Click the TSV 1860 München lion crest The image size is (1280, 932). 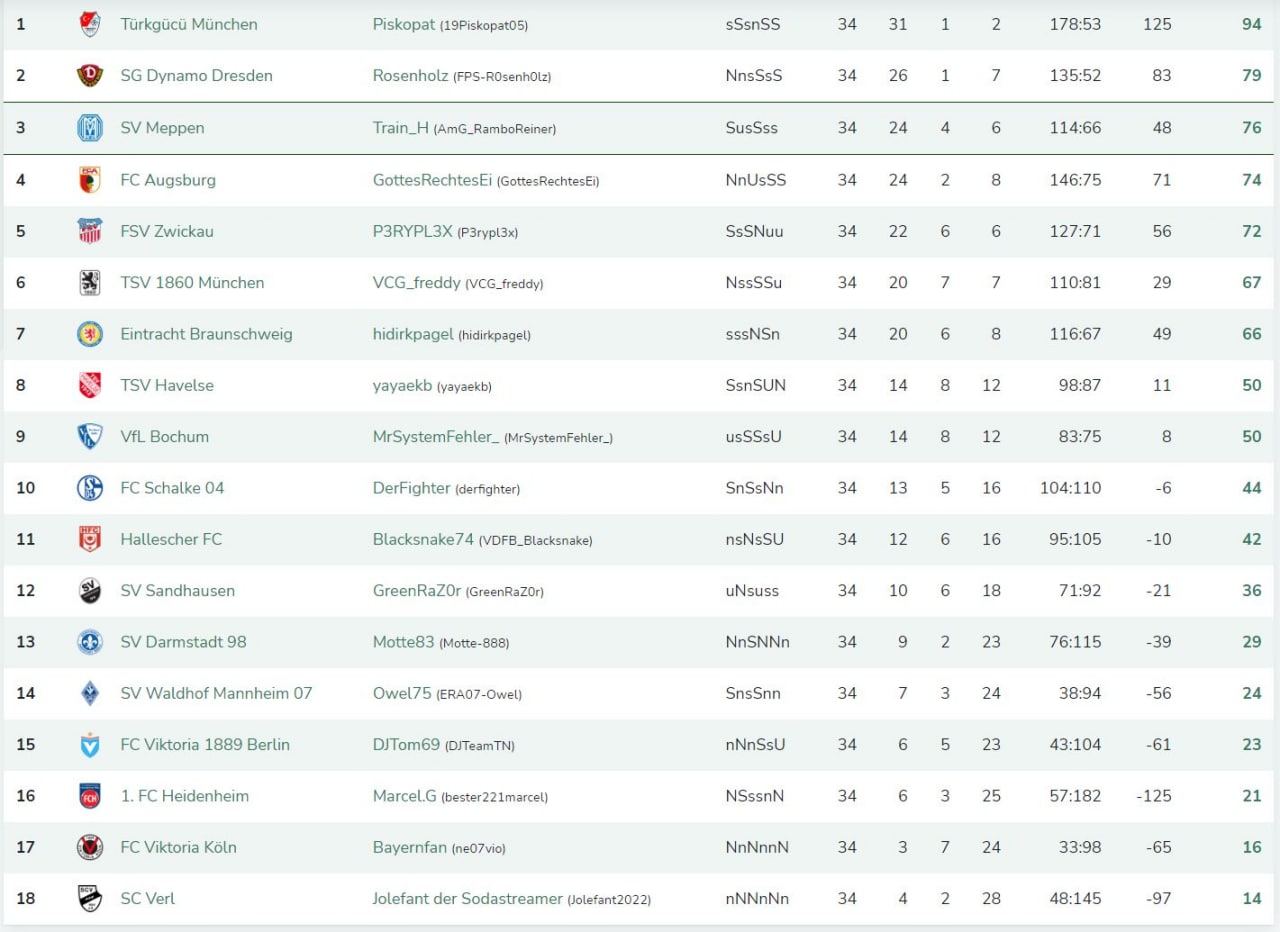pyautogui.click(x=90, y=283)
